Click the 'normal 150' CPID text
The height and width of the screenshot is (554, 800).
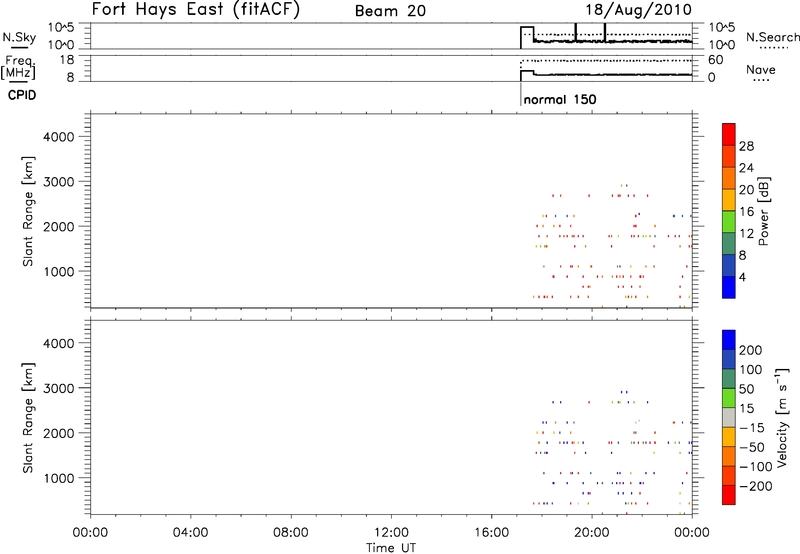560,99
